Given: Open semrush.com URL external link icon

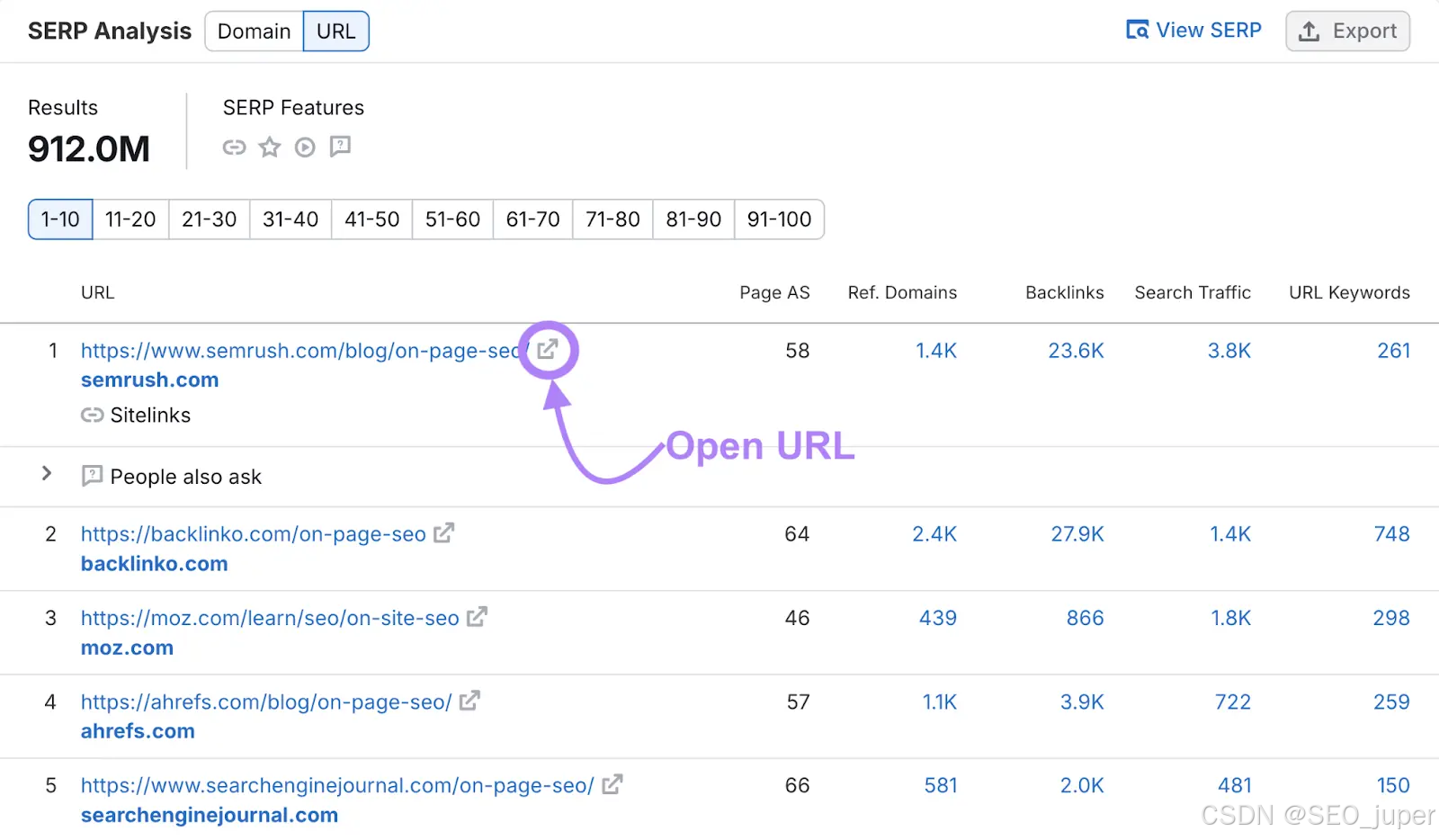Looking at the screenshot, I should coord(548,349).
